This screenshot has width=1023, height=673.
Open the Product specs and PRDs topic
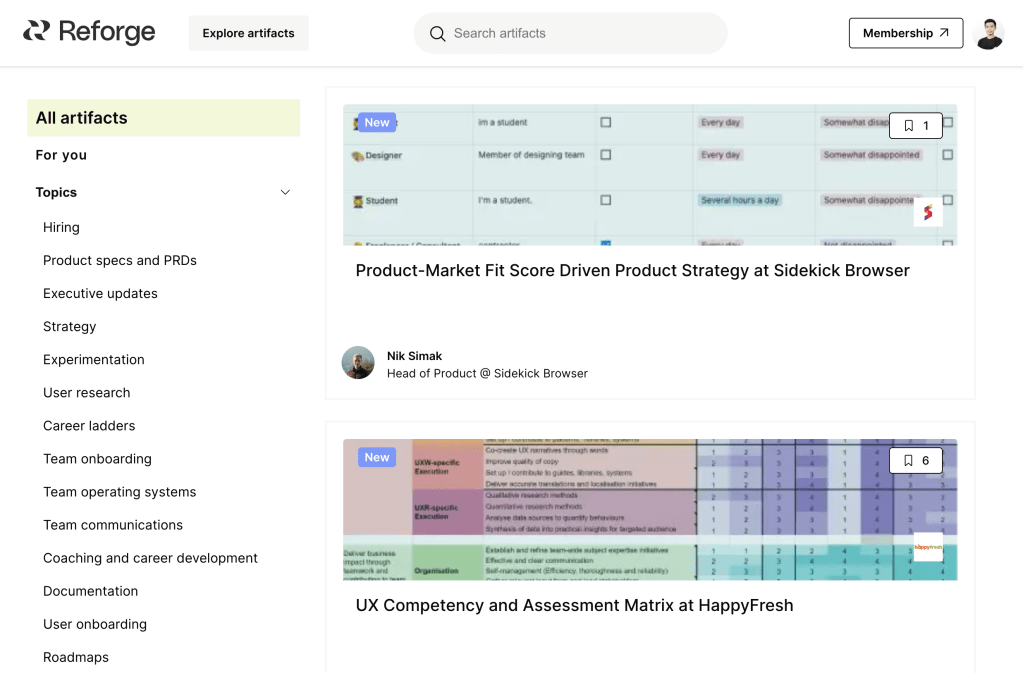coord(120,261)
